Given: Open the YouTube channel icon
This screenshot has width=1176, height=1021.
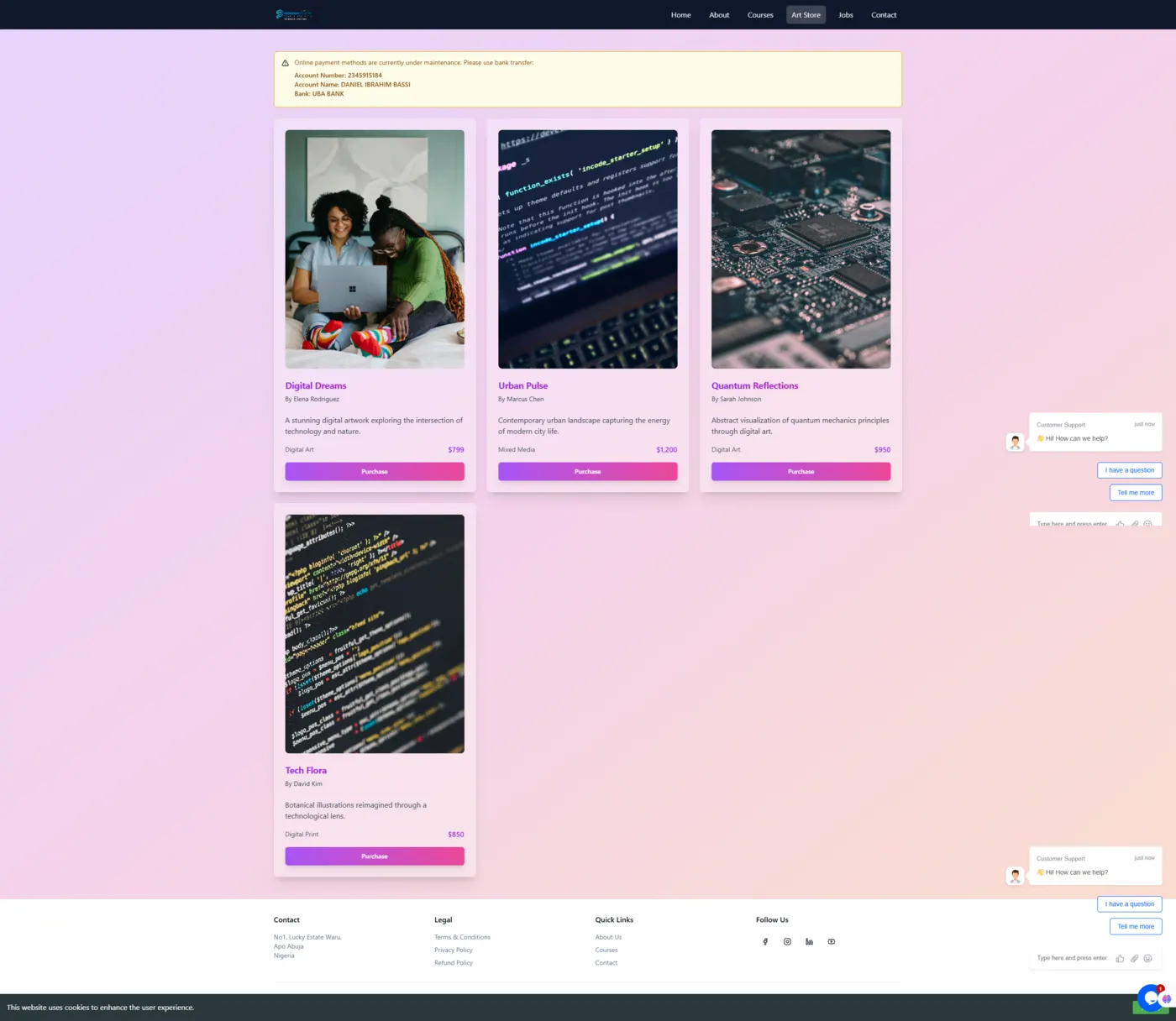Looking at the screenshot, I should pos(832,942).
